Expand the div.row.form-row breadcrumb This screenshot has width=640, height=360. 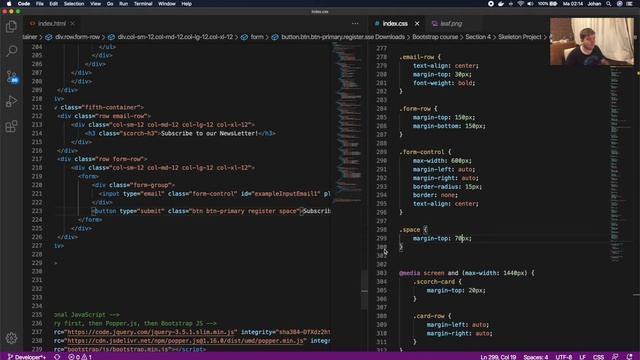[78, 37]
